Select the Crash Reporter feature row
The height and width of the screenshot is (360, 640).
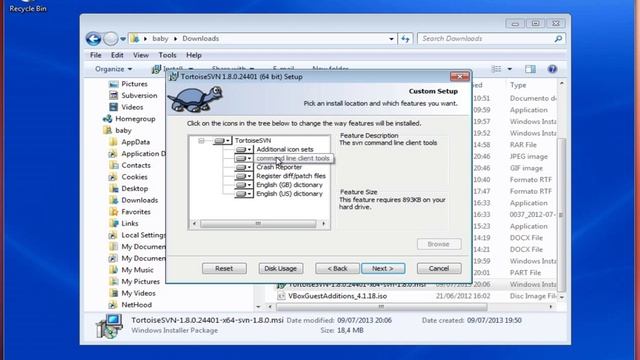(x=279, y=167)
